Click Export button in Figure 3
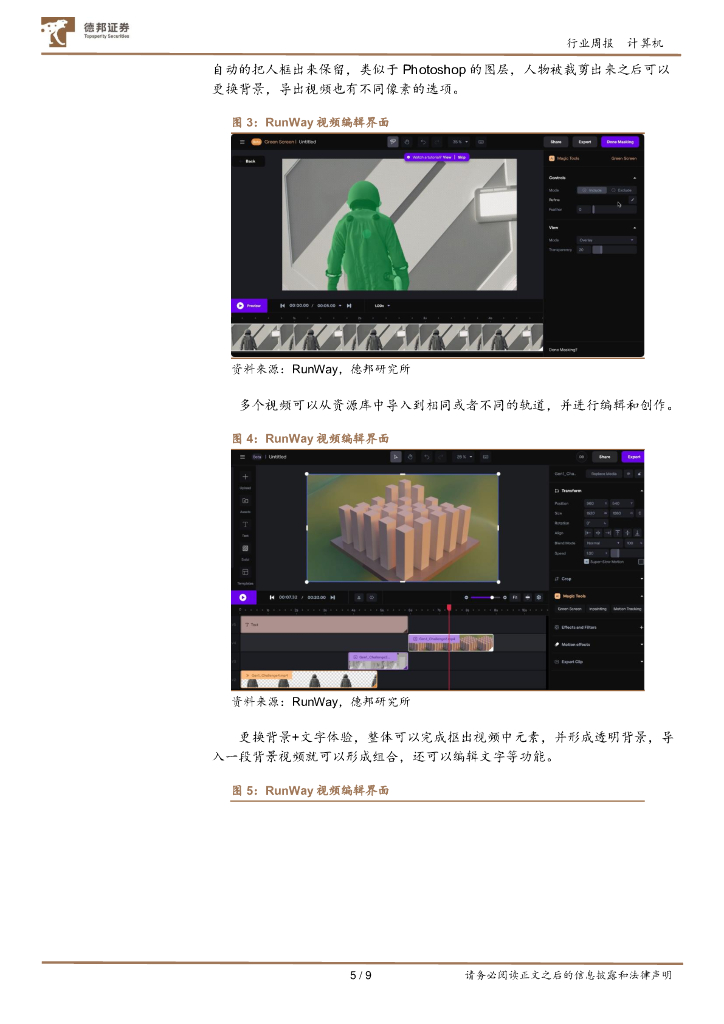724x1024 pixels. 585,142
